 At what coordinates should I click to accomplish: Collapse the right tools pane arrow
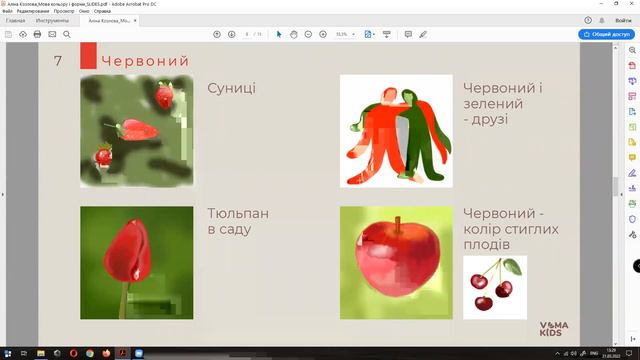tap(621, 194)
